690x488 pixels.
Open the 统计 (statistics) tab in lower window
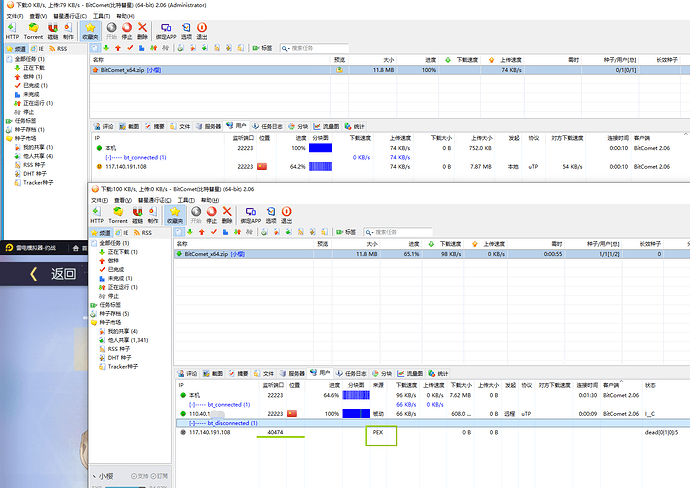[438, 374]
